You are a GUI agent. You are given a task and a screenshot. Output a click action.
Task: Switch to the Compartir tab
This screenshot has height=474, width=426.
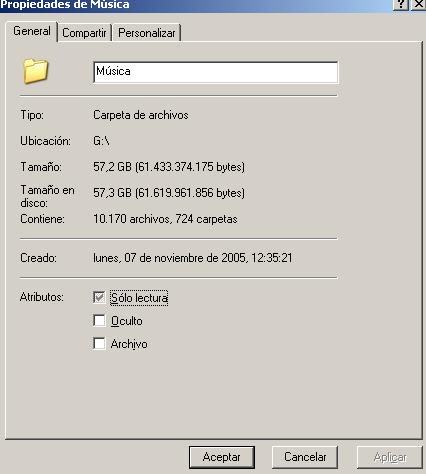click(x=84, y=33)
